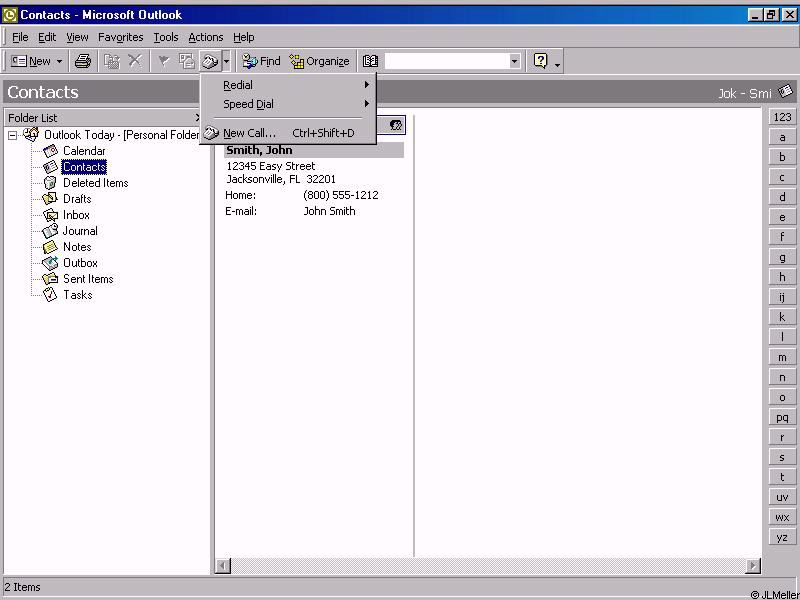The height and width of the screenshot is (600, 800).
Task: Collapse the Outlook Today tree node
Action: [x=13, y=135]
